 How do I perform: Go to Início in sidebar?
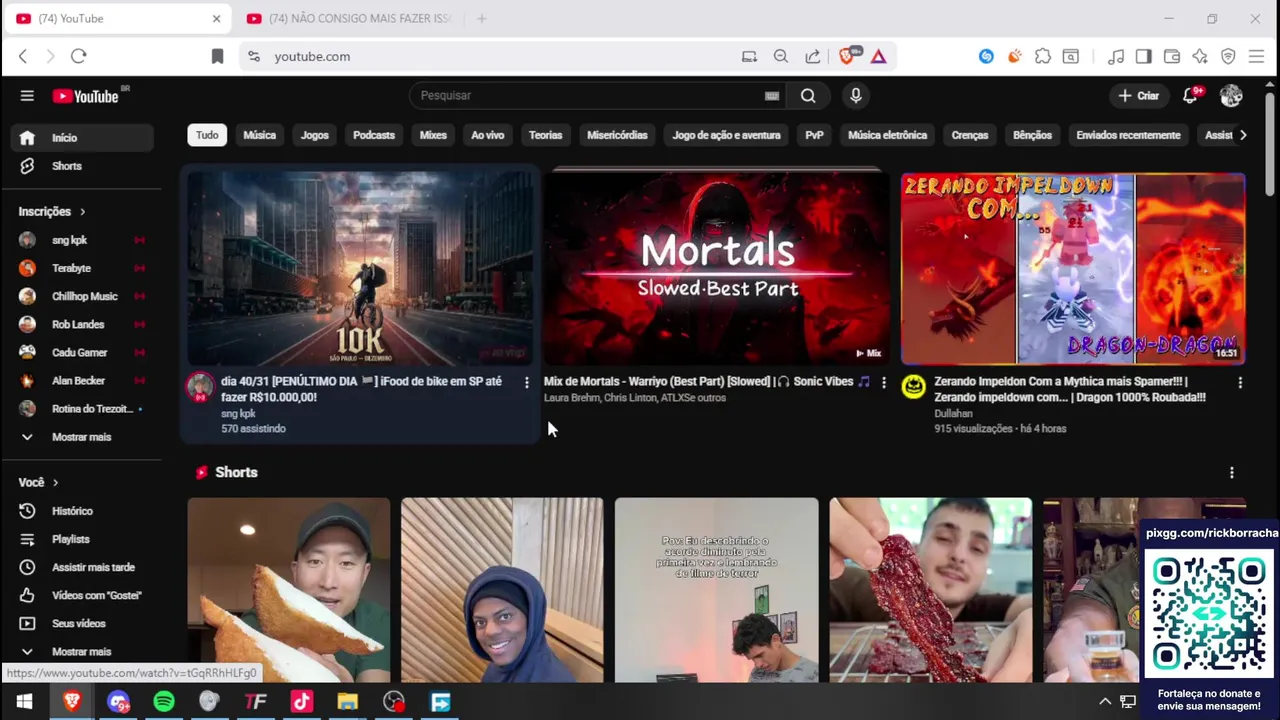coord(82,138)
